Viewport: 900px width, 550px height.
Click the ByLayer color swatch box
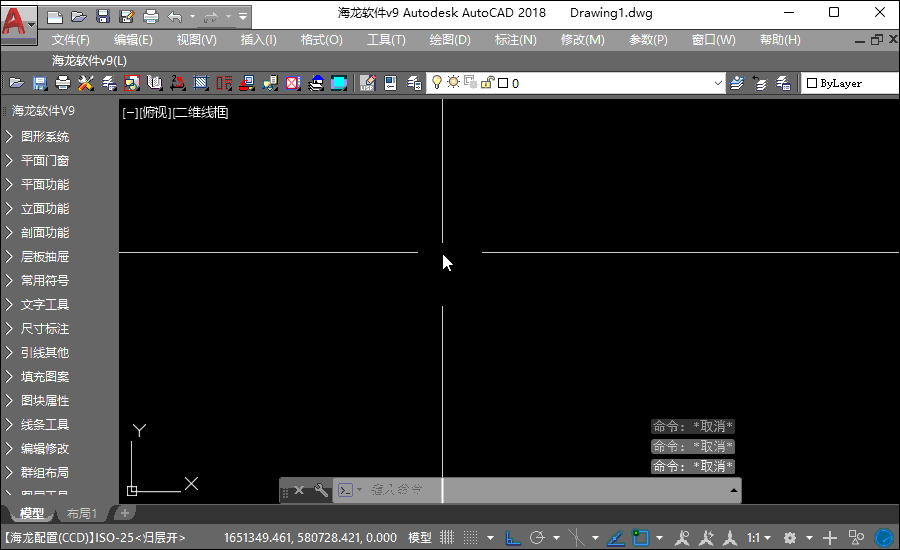coord(812,83)
